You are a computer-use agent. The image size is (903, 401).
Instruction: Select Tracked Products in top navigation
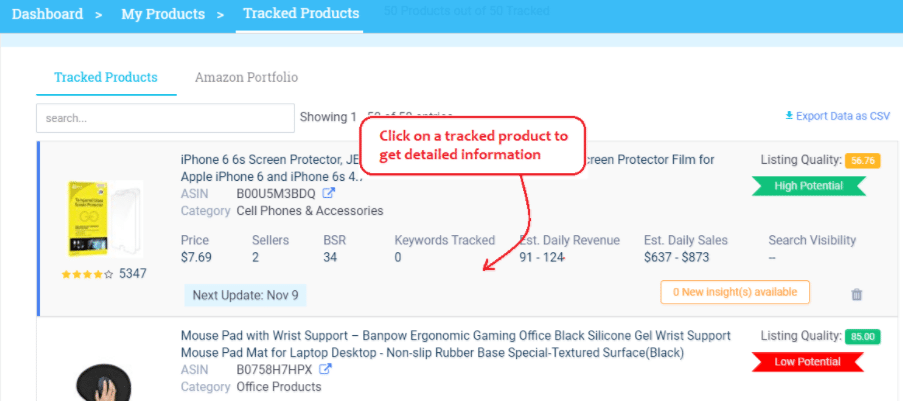click(x=301, y=13)
